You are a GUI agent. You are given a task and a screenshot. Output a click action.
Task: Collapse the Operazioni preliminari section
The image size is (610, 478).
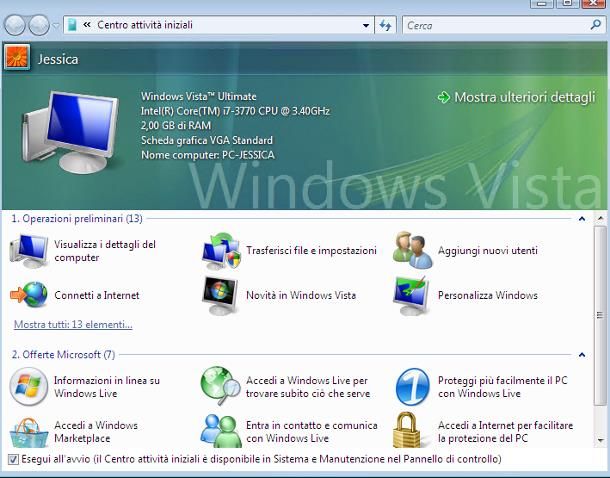pyautogui.click(x=582, y=219)
